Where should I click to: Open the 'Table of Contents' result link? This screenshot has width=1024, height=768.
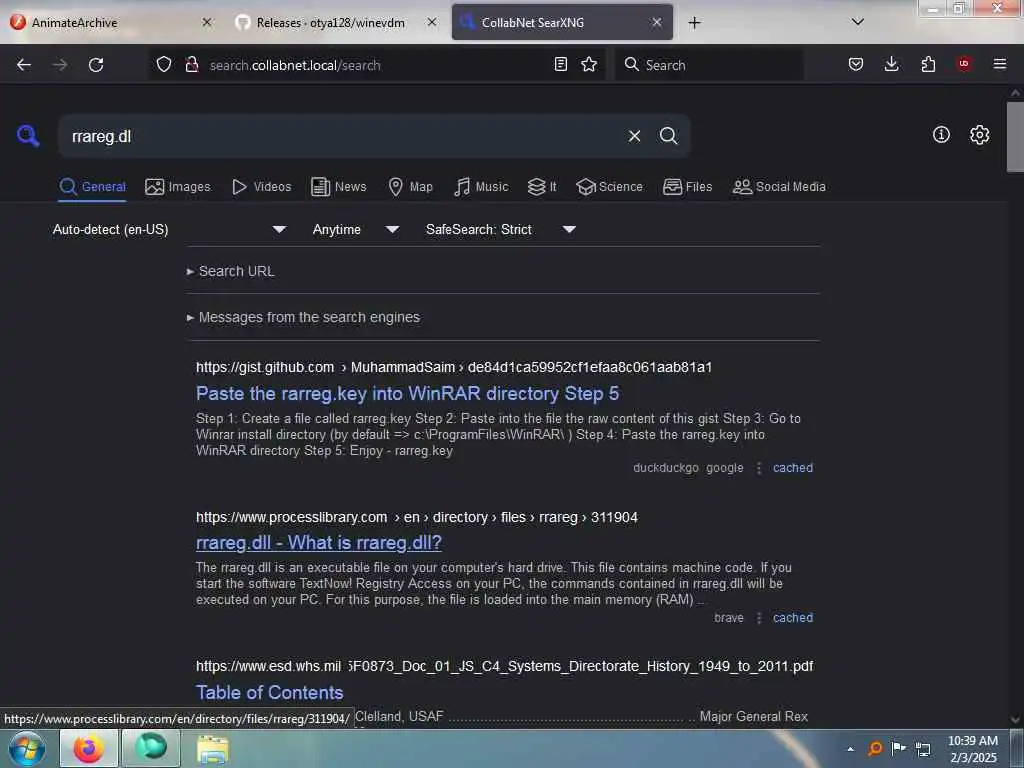269,692
